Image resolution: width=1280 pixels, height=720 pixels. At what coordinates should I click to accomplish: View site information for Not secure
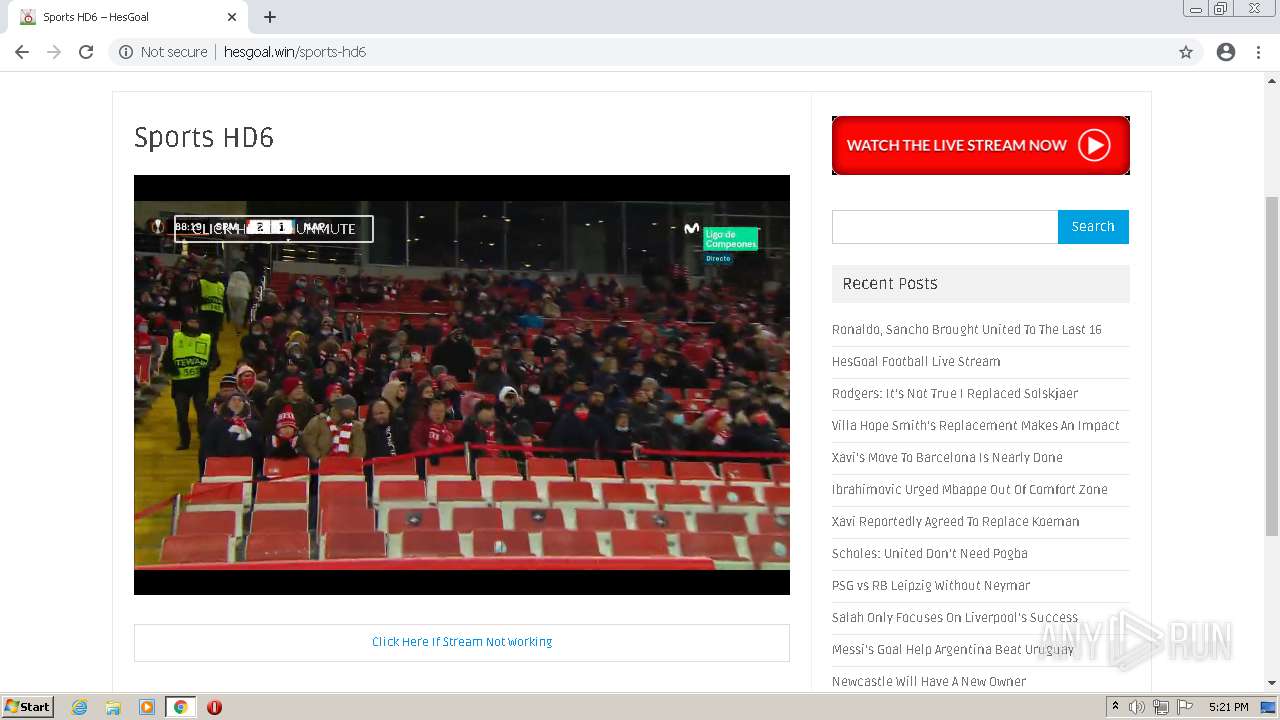(163, 52)
